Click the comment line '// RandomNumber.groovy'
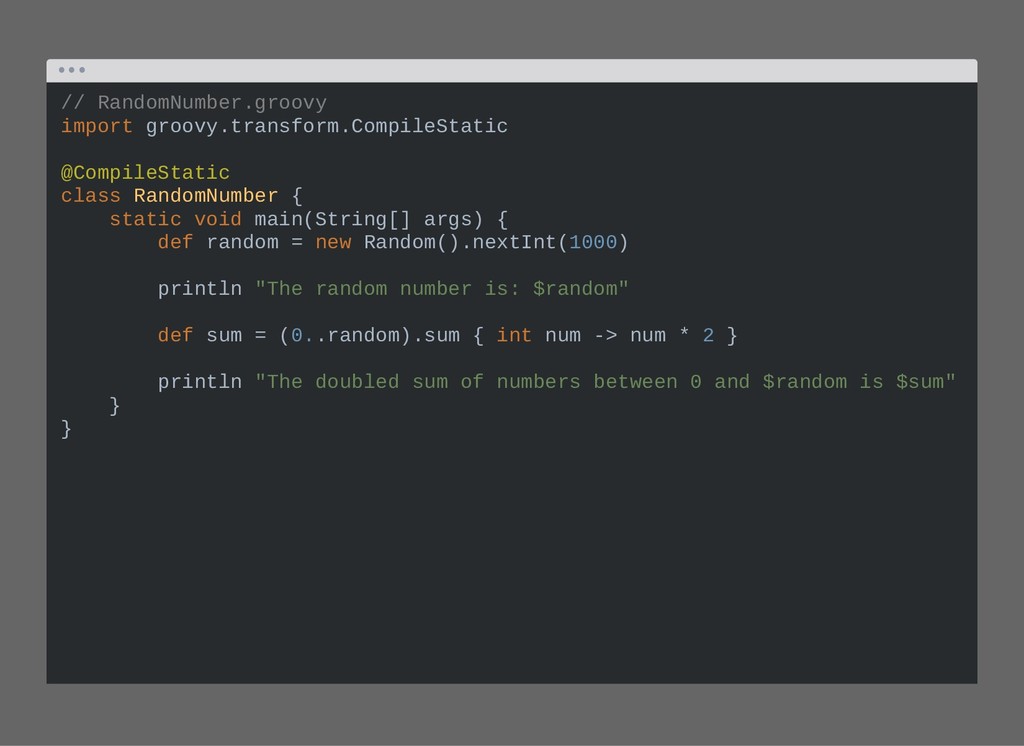 pos(193,103)
